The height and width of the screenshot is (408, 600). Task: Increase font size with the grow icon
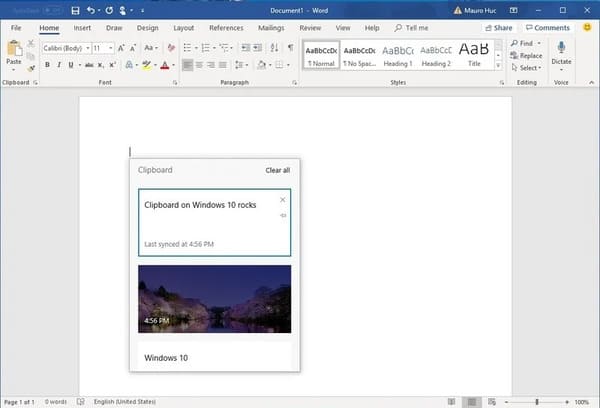coord(121,48)
